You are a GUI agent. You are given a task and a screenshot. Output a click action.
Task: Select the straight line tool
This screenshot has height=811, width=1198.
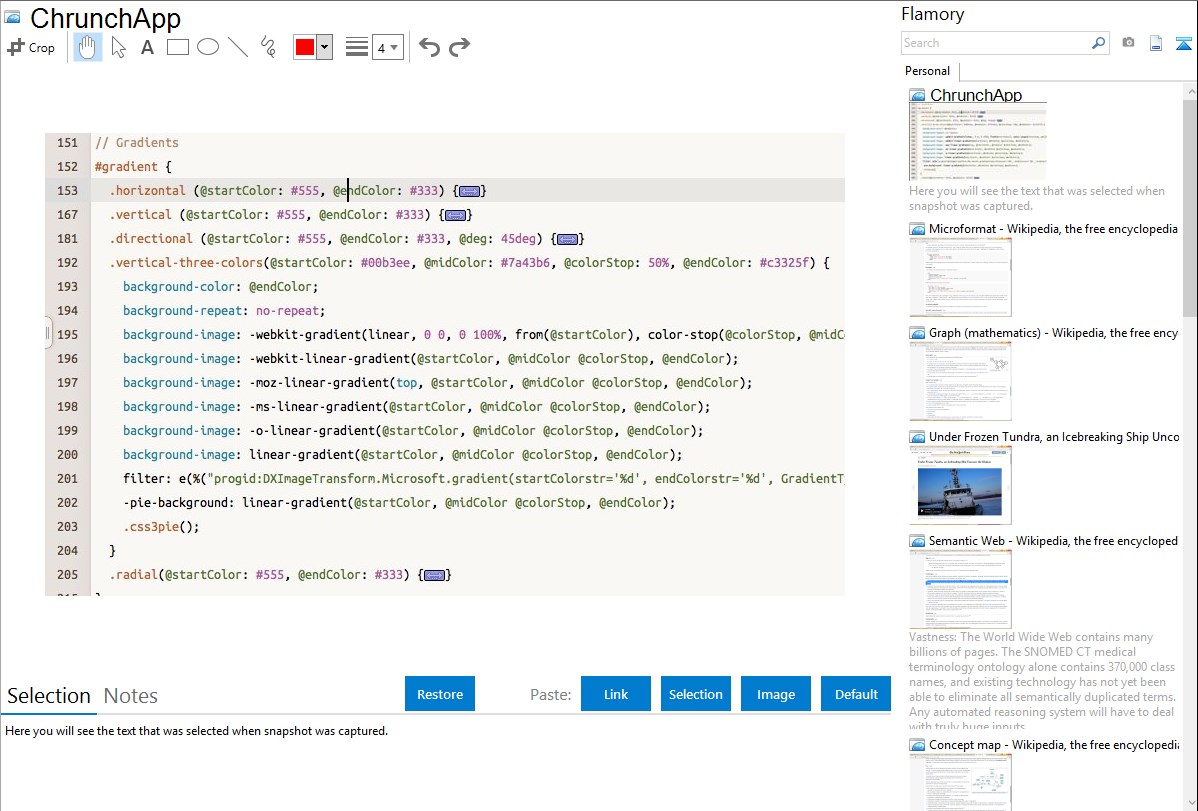coord(238,47)
